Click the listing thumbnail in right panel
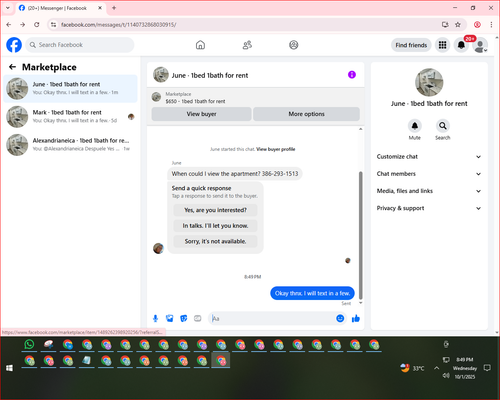This screenshot has width=500, height=400. pyautogui.click(x=429, y=82)
